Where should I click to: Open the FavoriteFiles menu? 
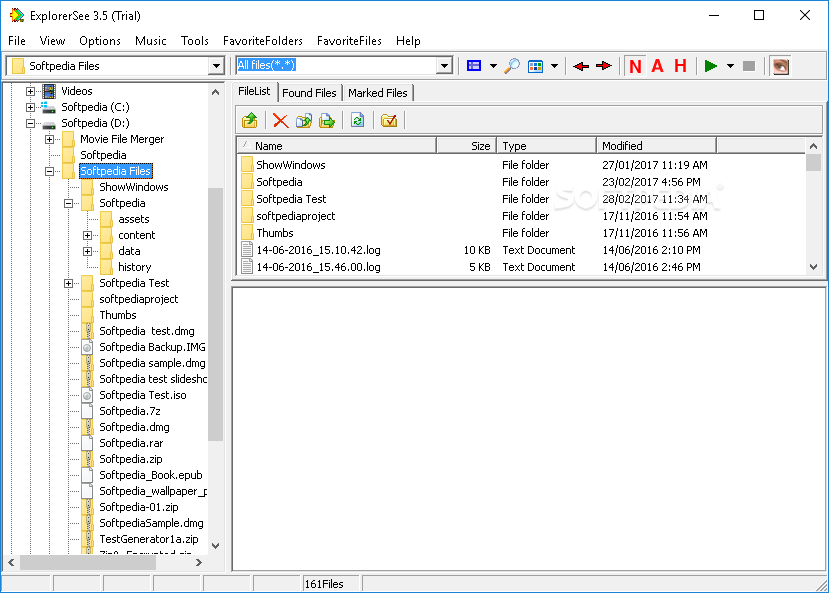click(x=349, y=41)
